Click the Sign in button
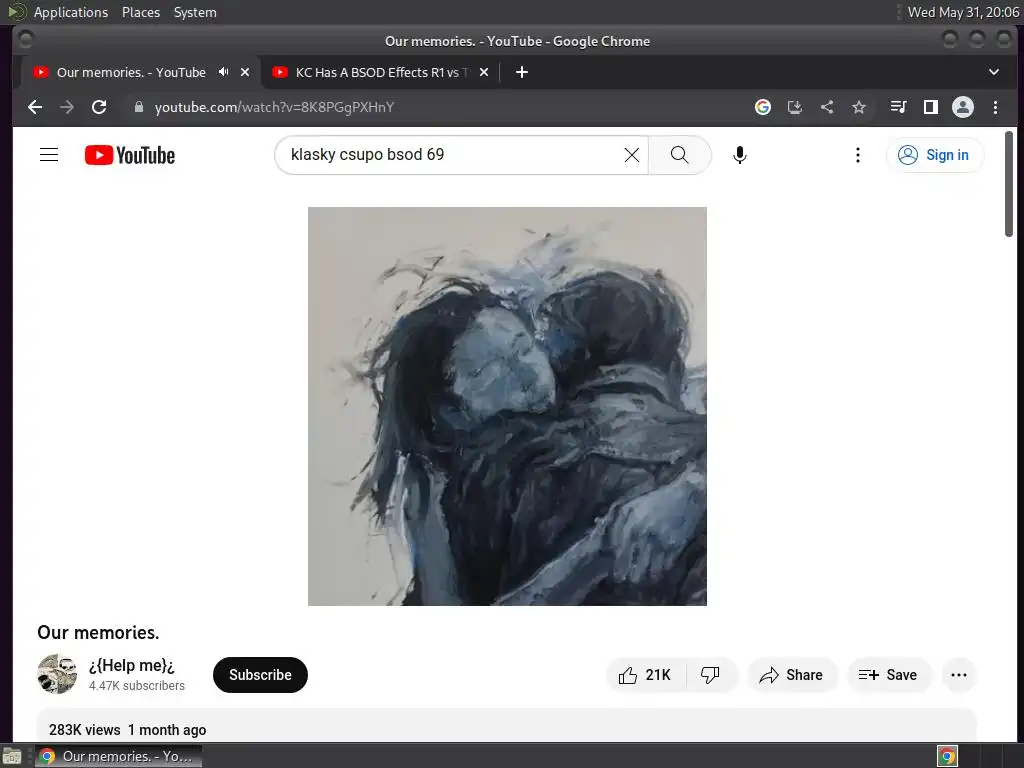Viewport: 1024px width, 768px height. [935, 155]
